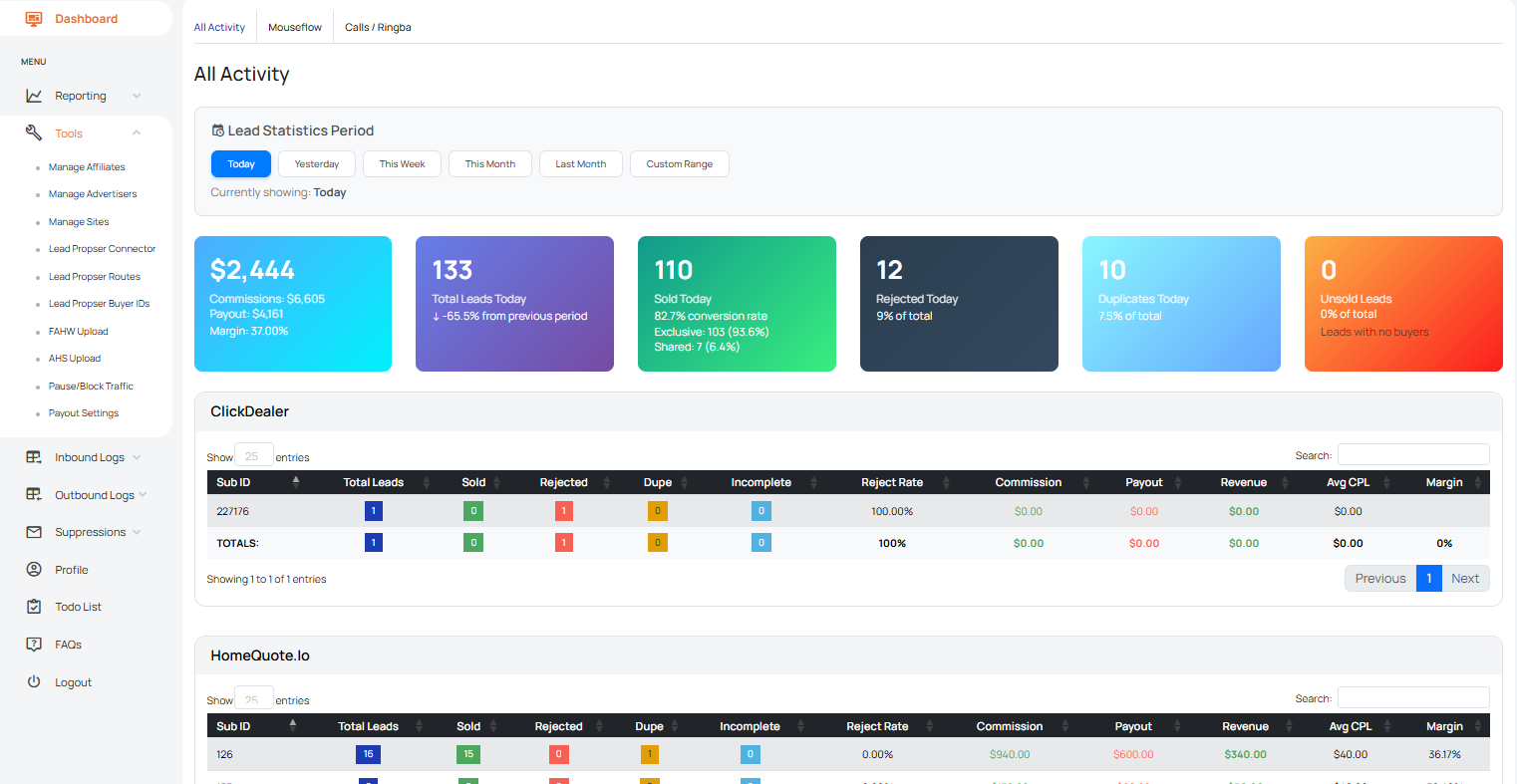Click the ClickDealer search input field
The image size is (1517, 784).
pyautogui.click(x=1412, y=455)
